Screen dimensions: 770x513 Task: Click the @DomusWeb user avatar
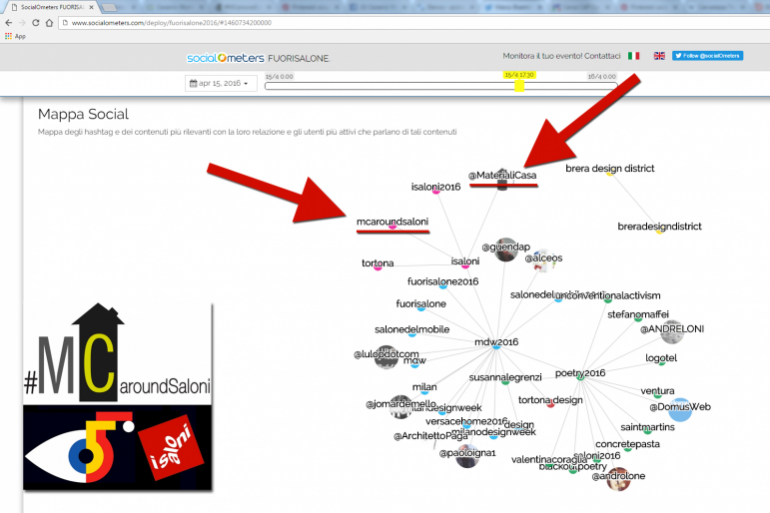680,410
